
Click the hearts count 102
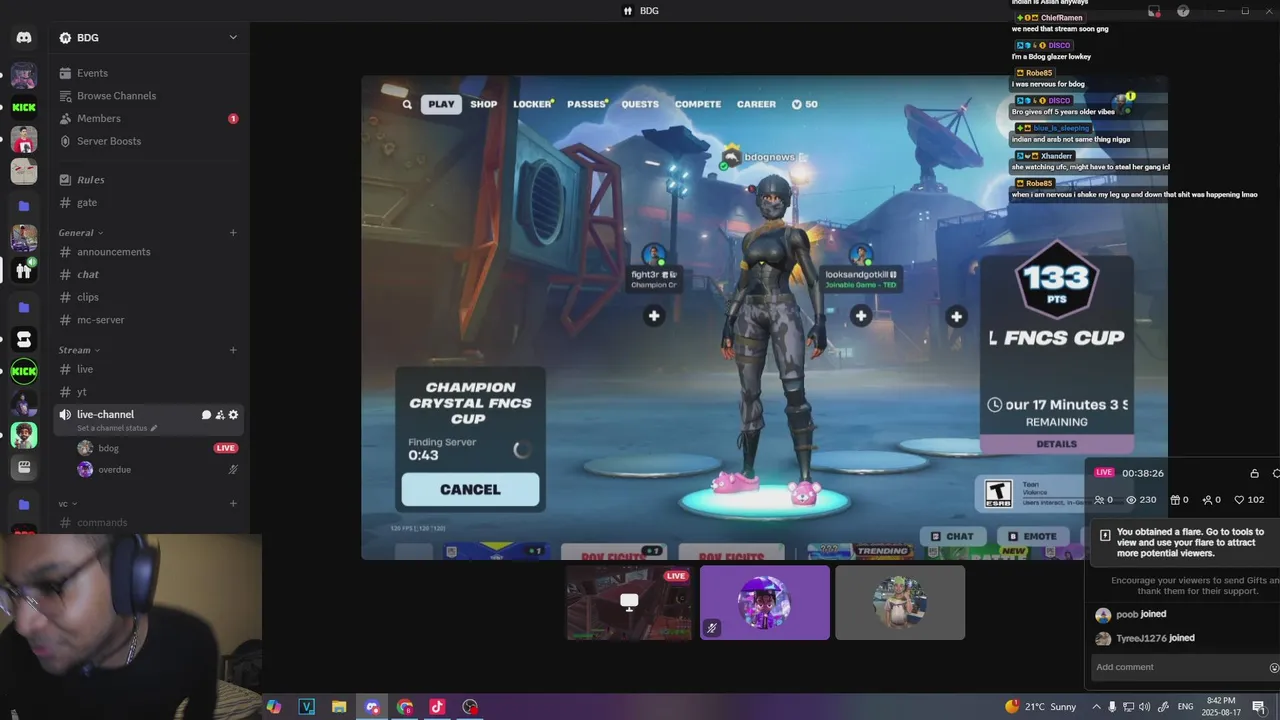coord(1250,500)
